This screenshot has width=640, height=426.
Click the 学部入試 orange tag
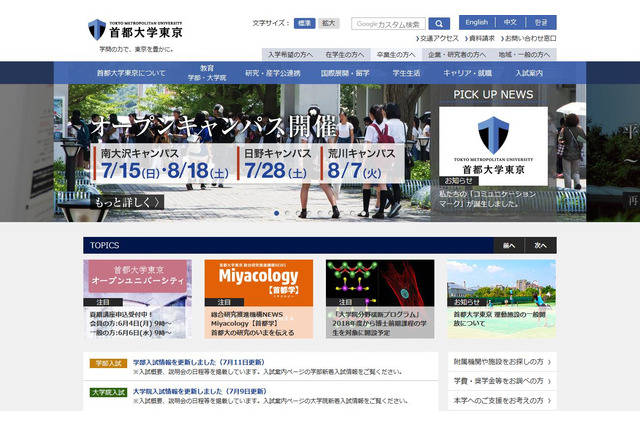[109, 363]
